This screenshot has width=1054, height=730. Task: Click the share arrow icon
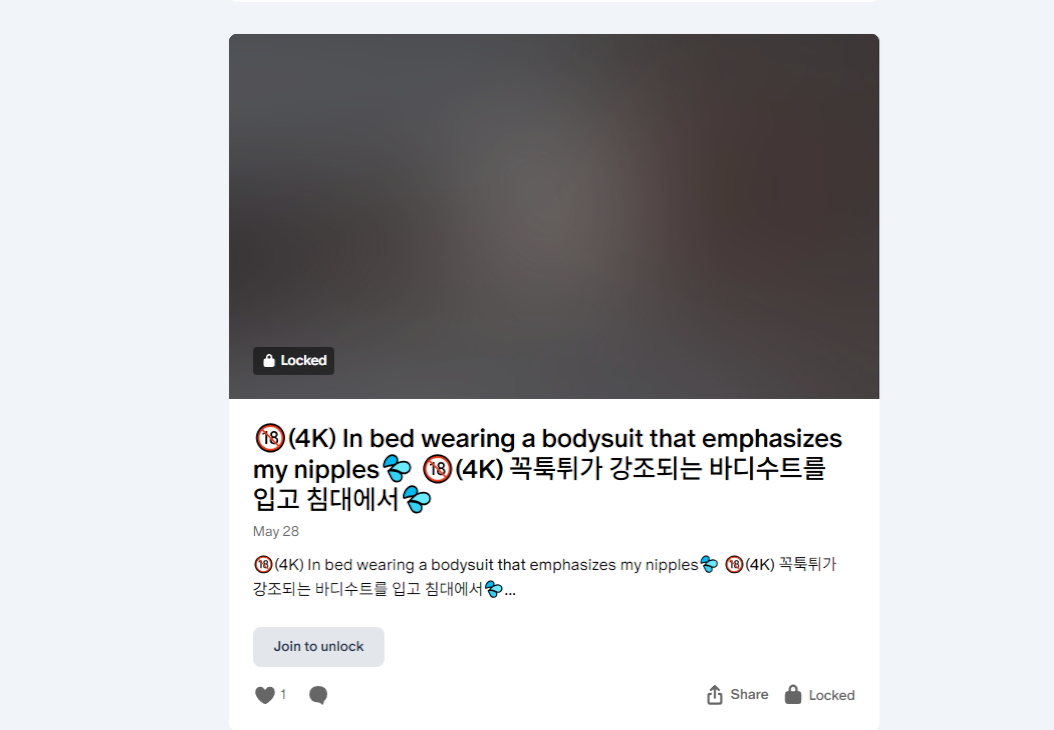pyautogui.click(x=715, y=695)
